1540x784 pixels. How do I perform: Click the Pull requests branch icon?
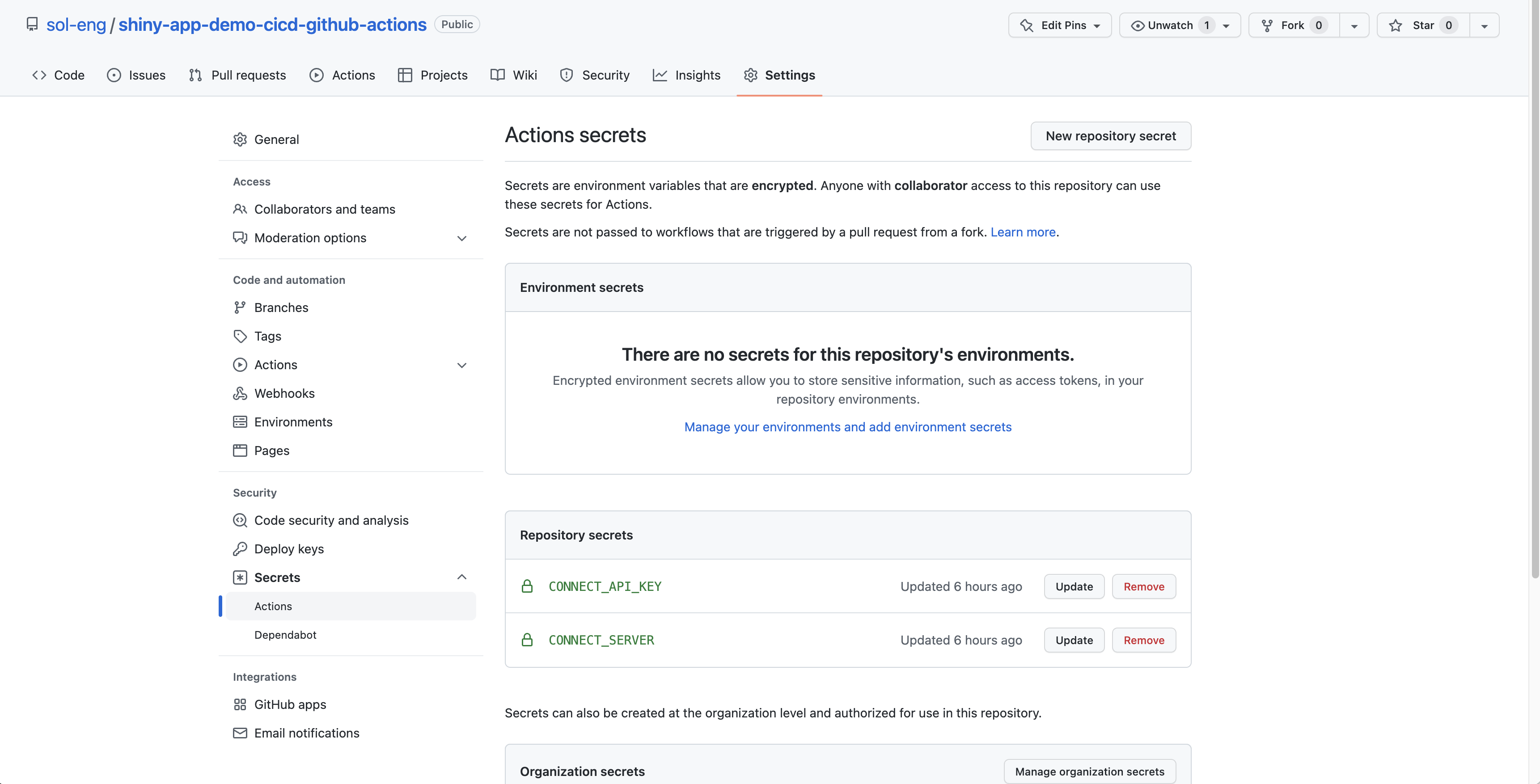(x=195, y=75)
